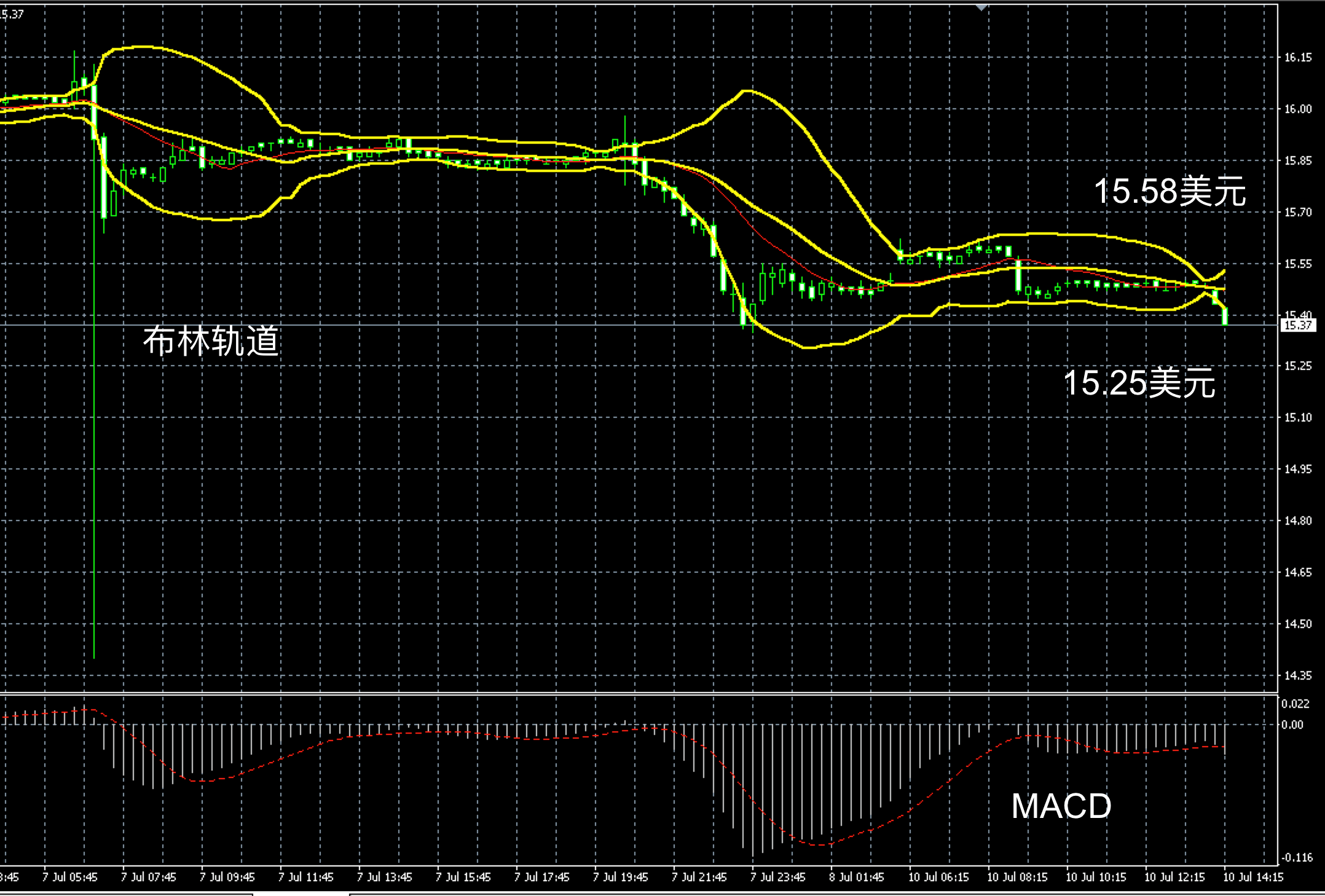Click the 10 Jul 06:15 time label

(x=938, y=877)
